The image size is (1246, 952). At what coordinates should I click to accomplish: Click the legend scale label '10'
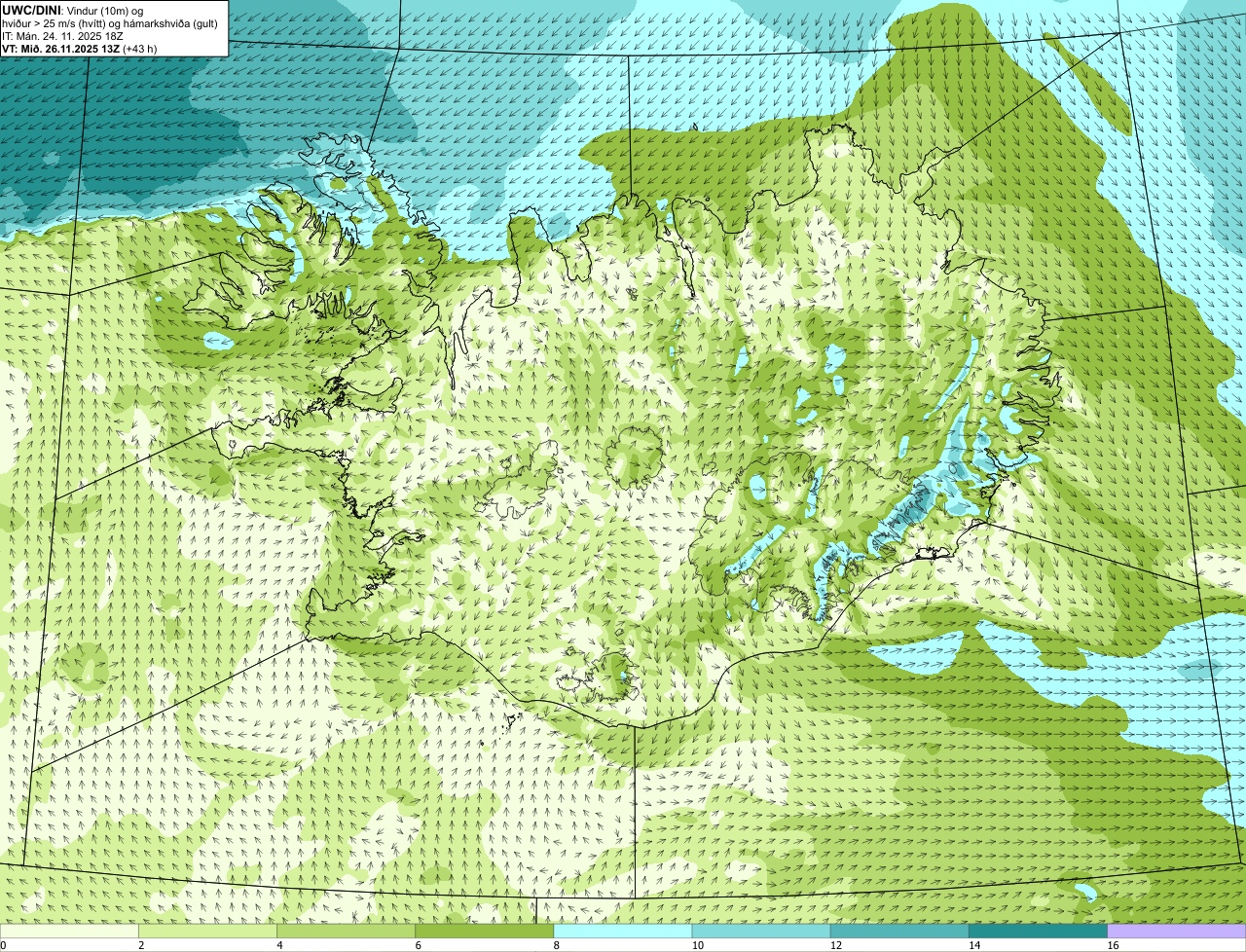pyautogui.click(x=698, y=945)
